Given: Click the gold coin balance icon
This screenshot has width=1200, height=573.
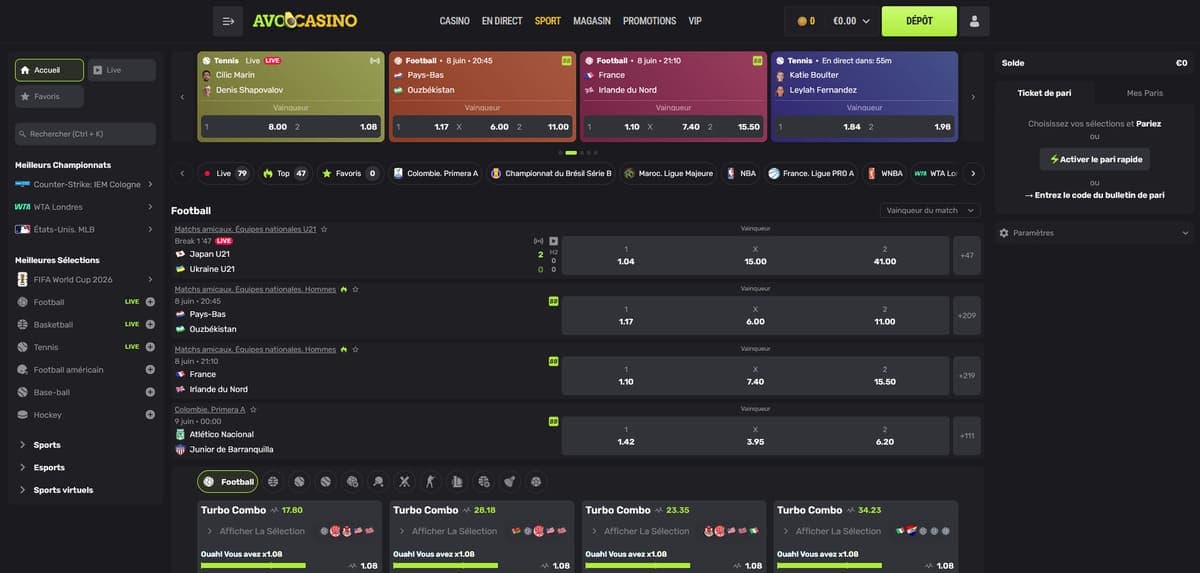Looking at the screenshot, I should pyautogui.click(x=802, y=21).
